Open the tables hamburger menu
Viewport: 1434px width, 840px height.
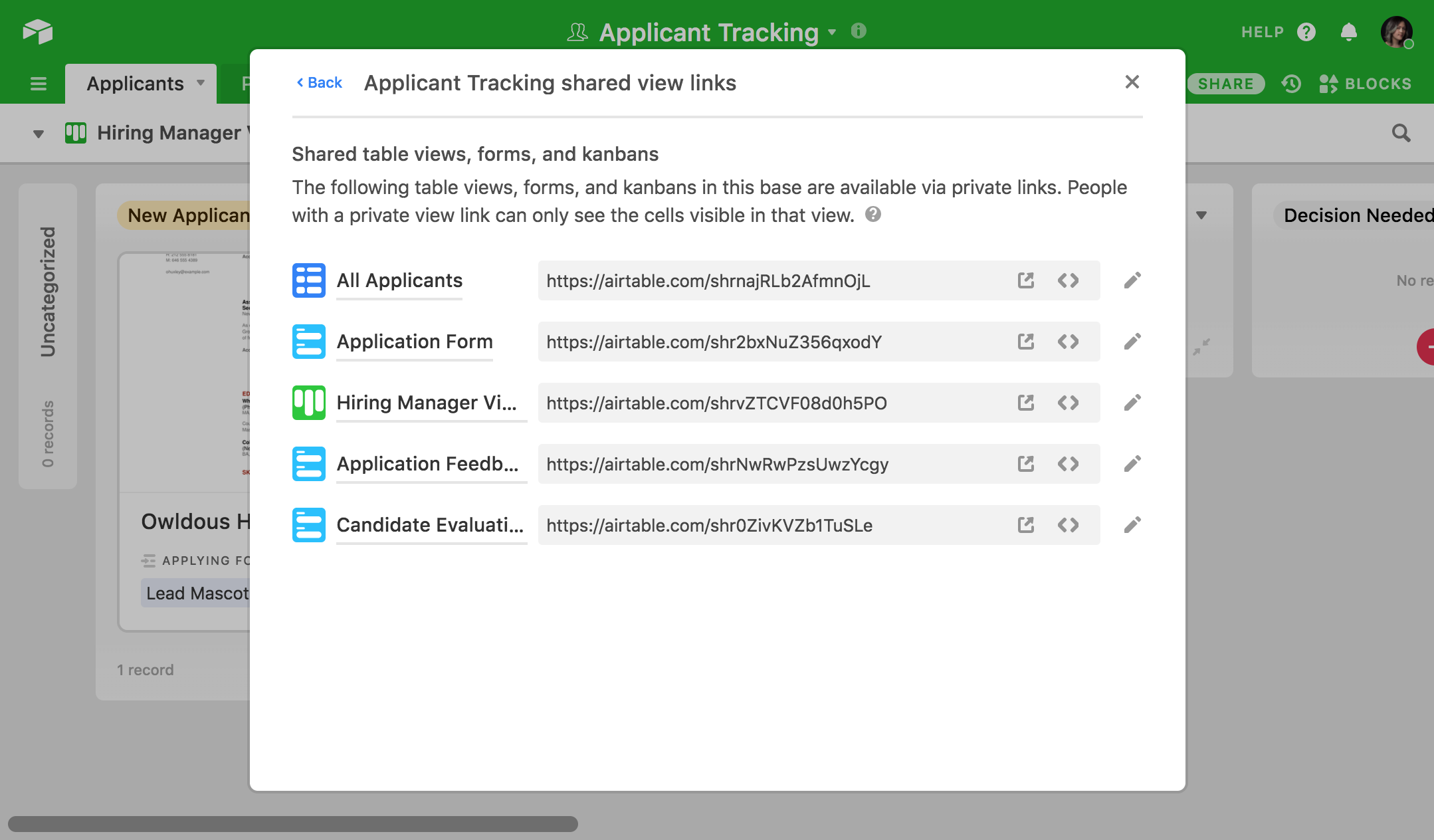click(x=39, y=84)
